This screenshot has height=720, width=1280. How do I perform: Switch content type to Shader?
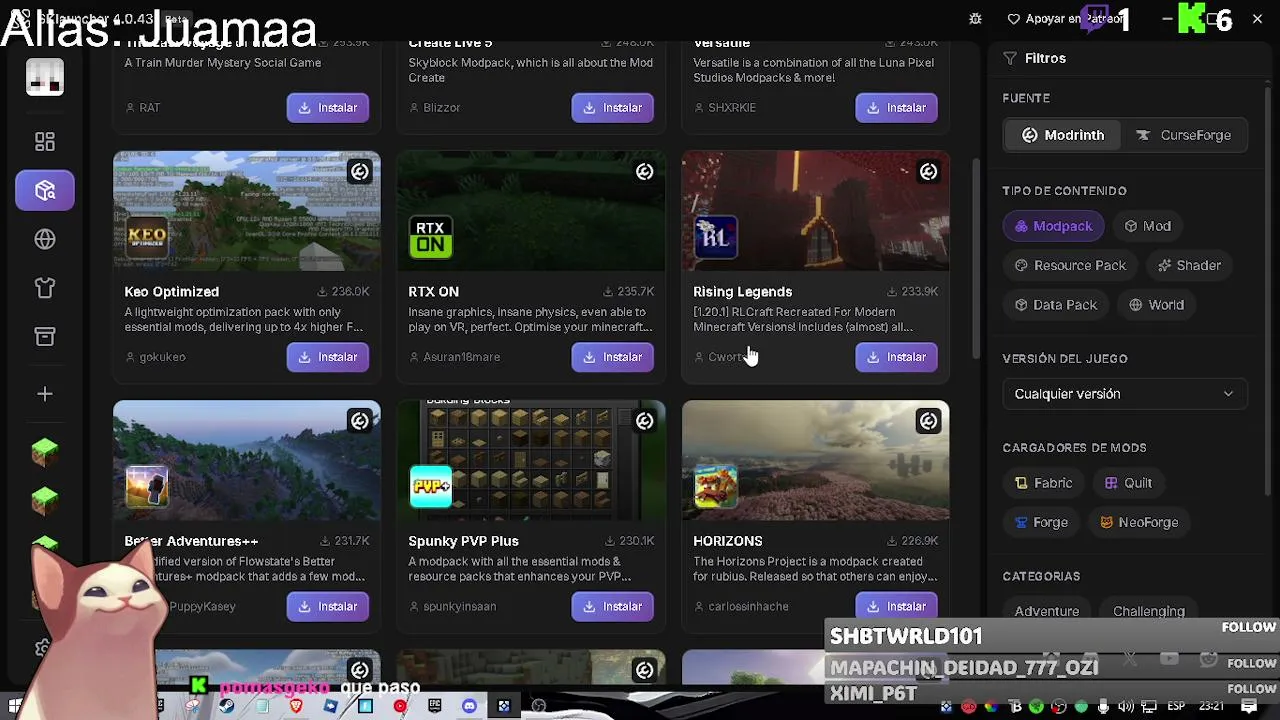(1189, 265)
